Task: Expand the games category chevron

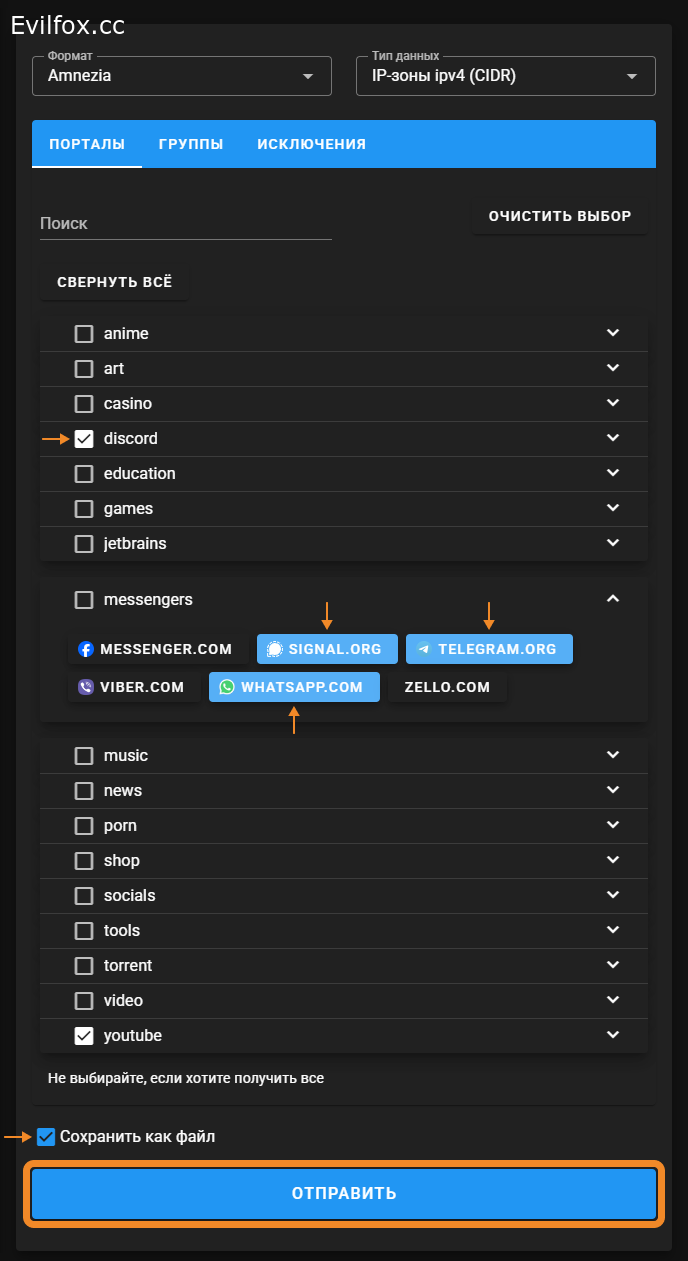Action: 613,508
